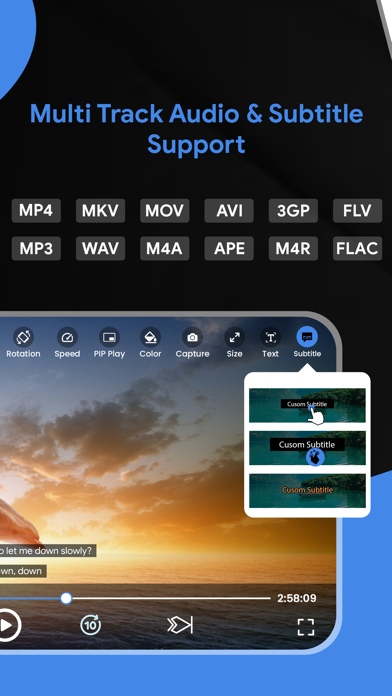Toggle the Subtitle menu icon

point(307,338)
